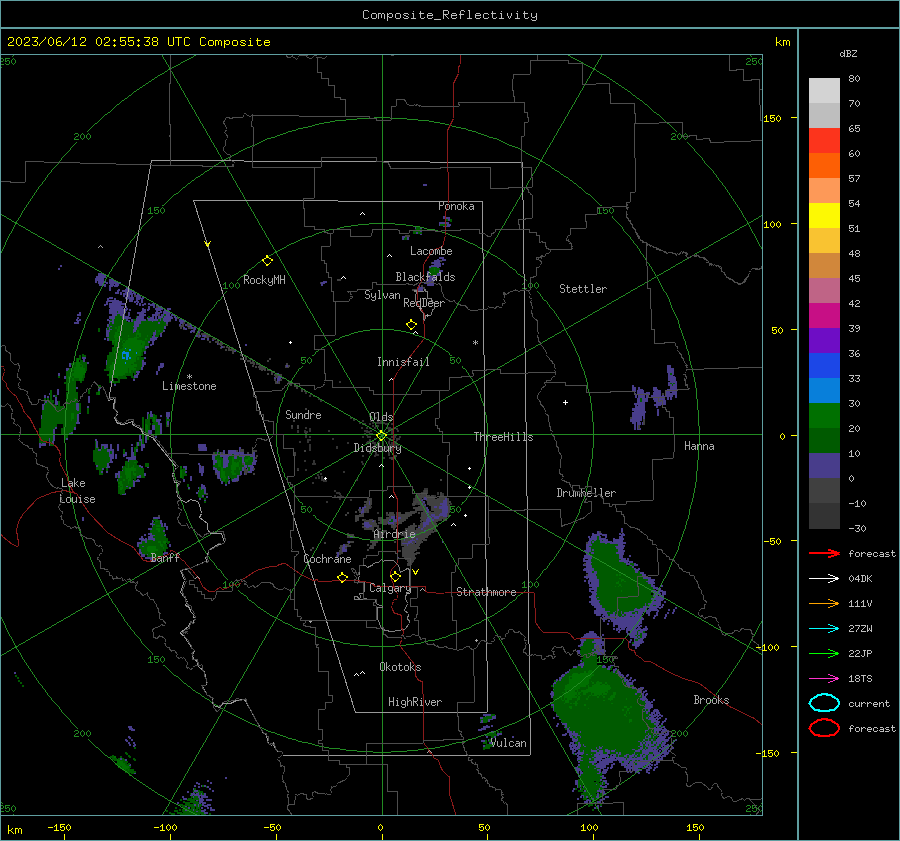Click the yellow diamond marker above Calgary
The width and height of the screenshot is (900, 841).
[395, 576]
